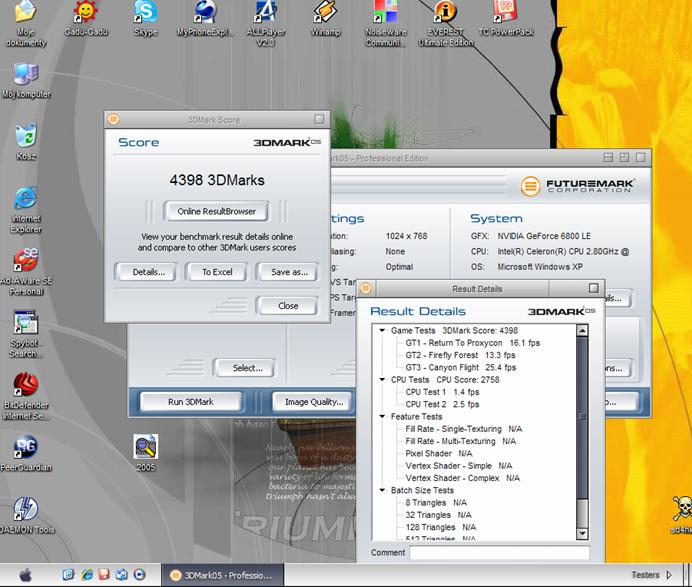692x587 pixels.
Task: Select the 8 Triangles row
Action: coord(436,503)
